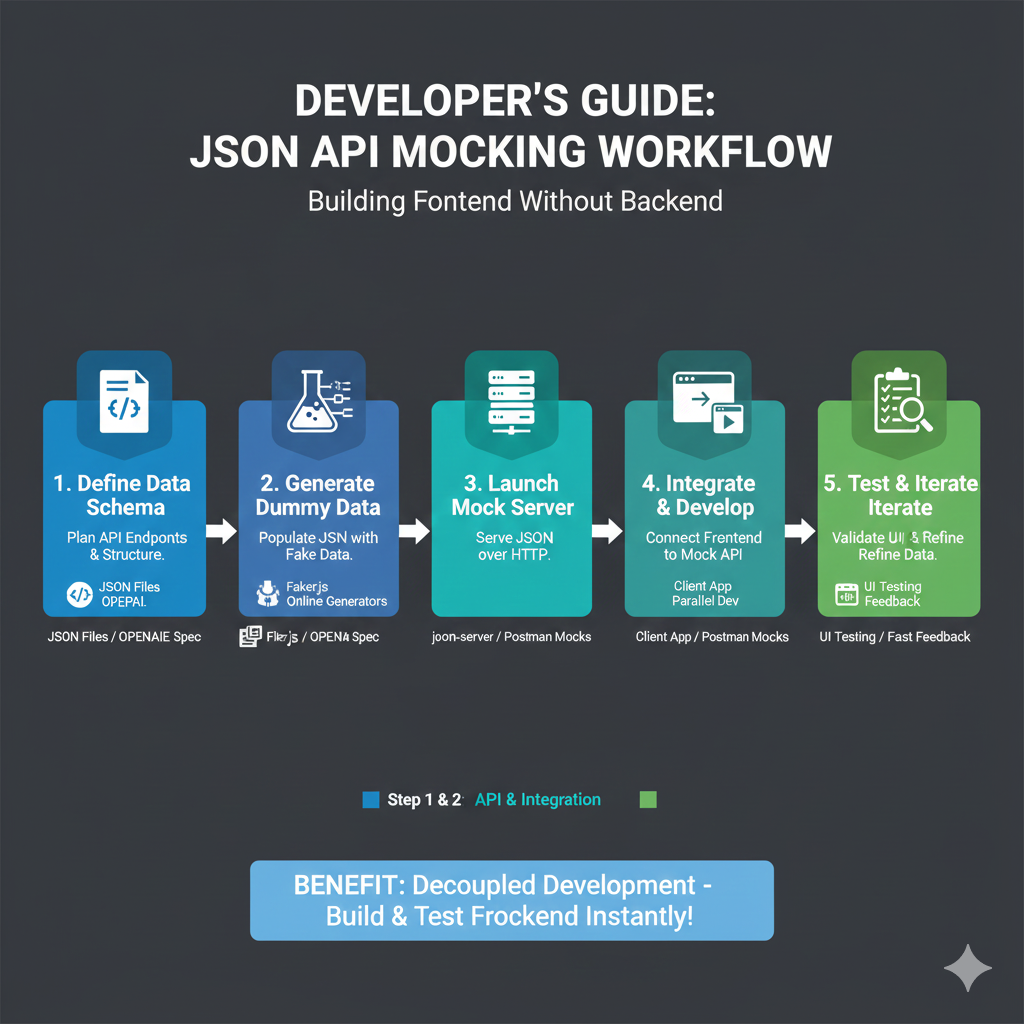Image resolution: width=1024 pixels, height=1024 pixels.
Task: Switch to the Integrate & Develop card
Action: coord(704,510)
